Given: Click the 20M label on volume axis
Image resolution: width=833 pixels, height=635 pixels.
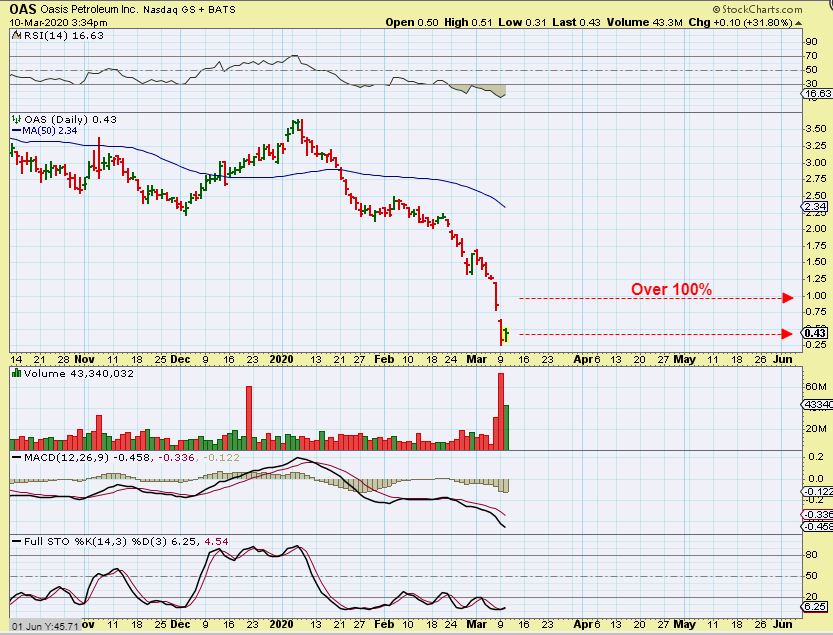Looking at the screenshot, I should pyautogui.click(x=815, y=429).
